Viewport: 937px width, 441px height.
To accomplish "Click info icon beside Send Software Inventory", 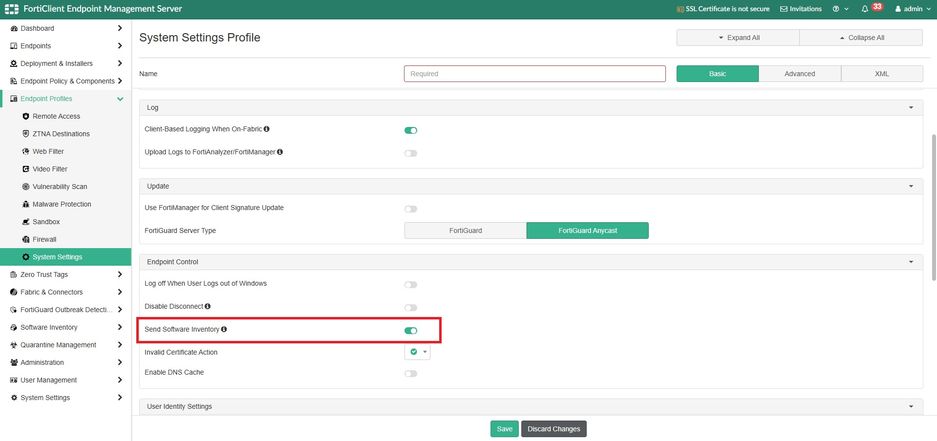I will (x=224, y=329).
